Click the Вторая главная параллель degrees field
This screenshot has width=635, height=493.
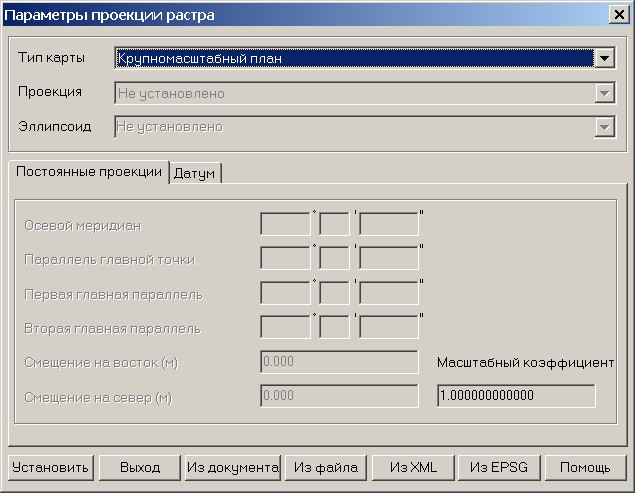tap(285, 326)
